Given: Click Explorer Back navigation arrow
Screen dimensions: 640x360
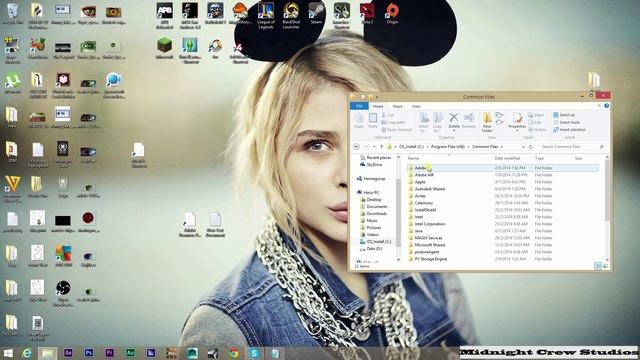Looking at the screenshot, I should click(356, 147).
